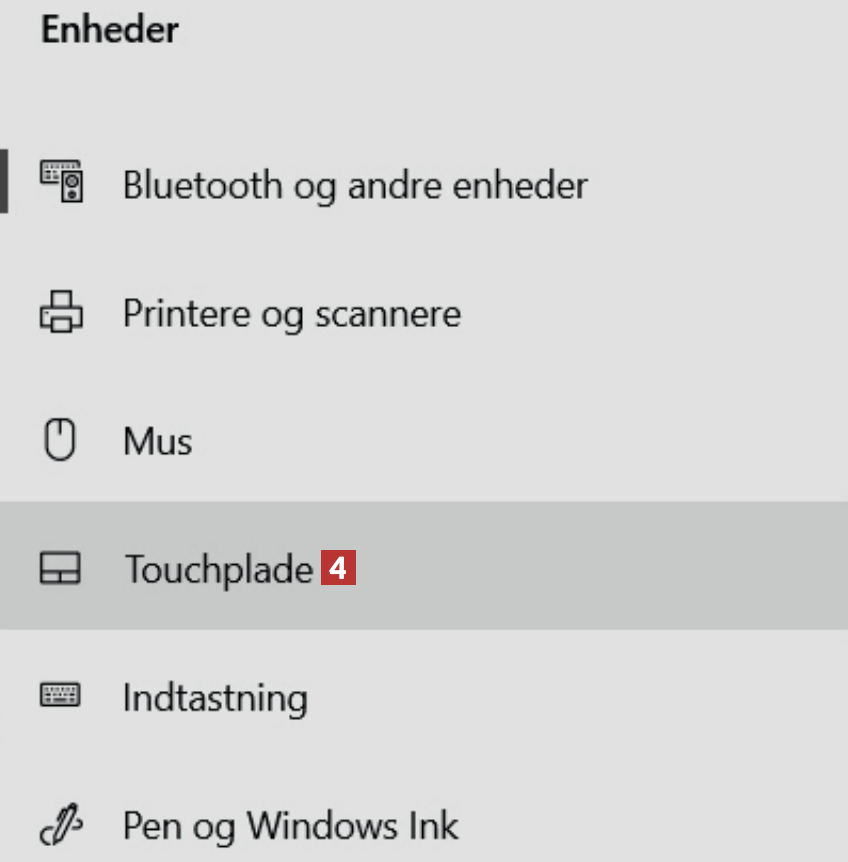The height and width of the screenshot is (862, 848).
Task: Select the pen icon for Windows Ink
Action: [x=60, y=826]
